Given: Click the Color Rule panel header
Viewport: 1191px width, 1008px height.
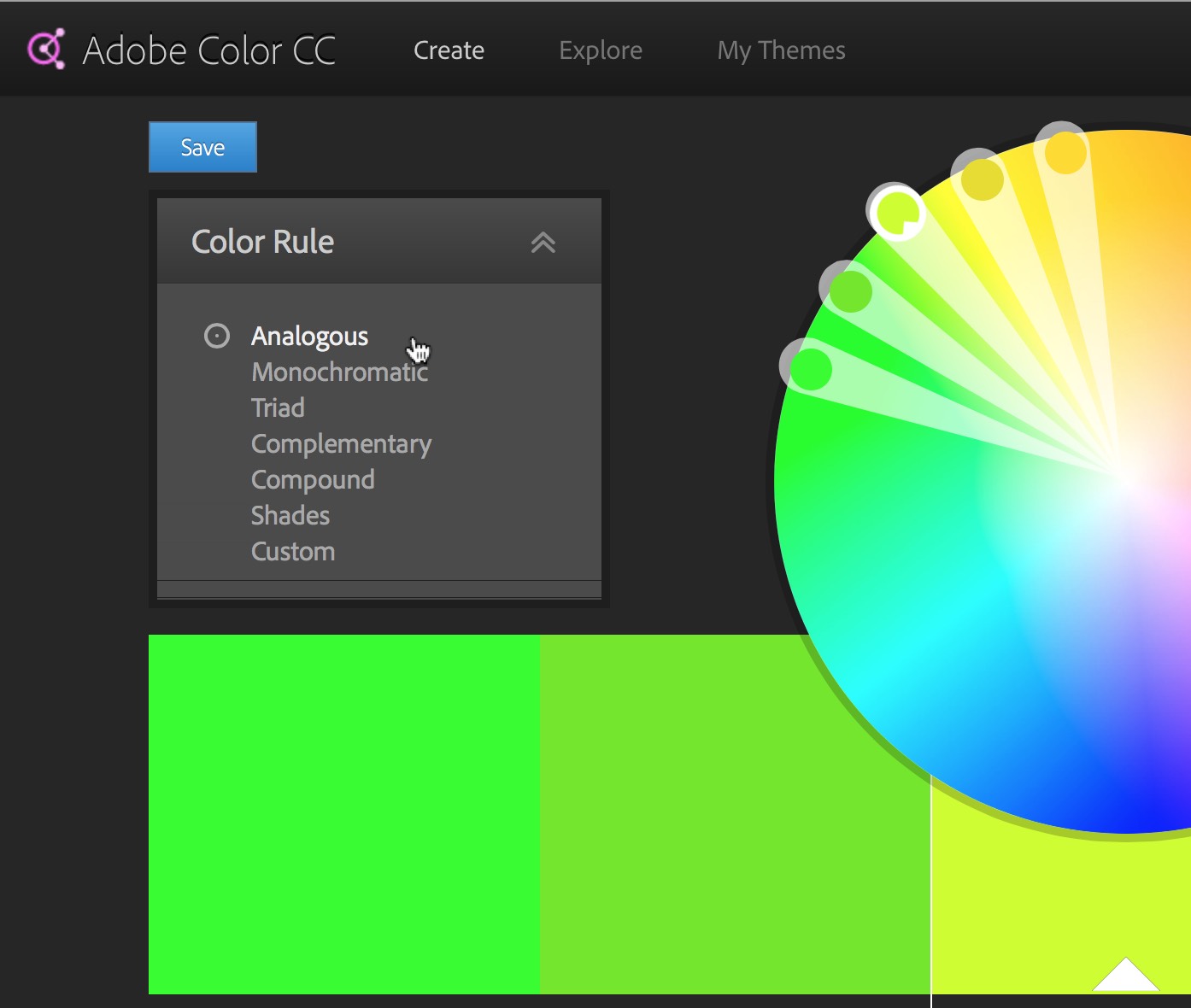Looking at the screenshot, I should [x=379, y=242].
